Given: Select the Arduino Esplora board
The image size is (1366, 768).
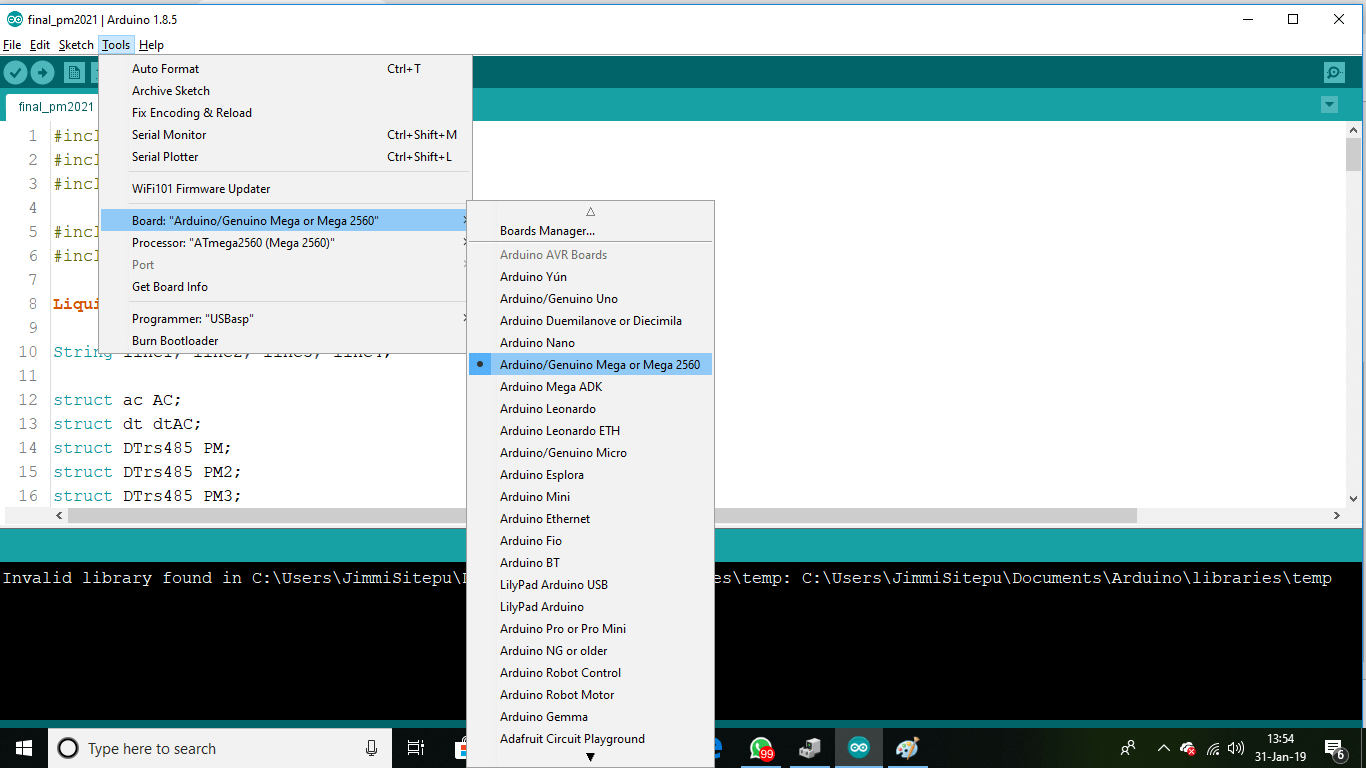Looking at the screenshot, I should click(x=590, y=475).
